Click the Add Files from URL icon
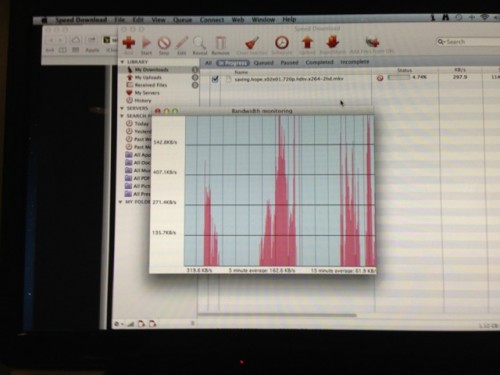The height and width of the screenshot is (375, 500). pos(372,42)
